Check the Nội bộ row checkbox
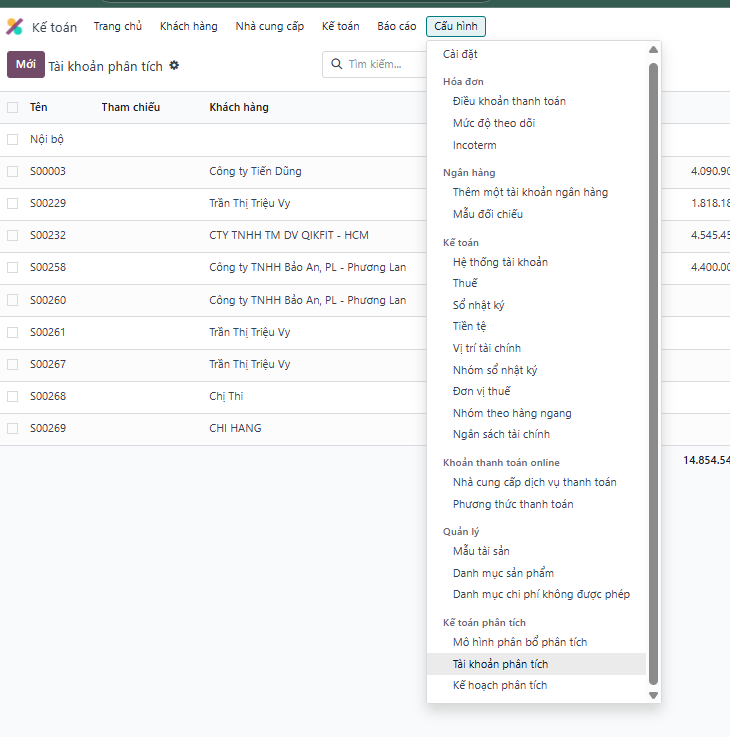This screenshot has width=730, height=737. (13, 140)
